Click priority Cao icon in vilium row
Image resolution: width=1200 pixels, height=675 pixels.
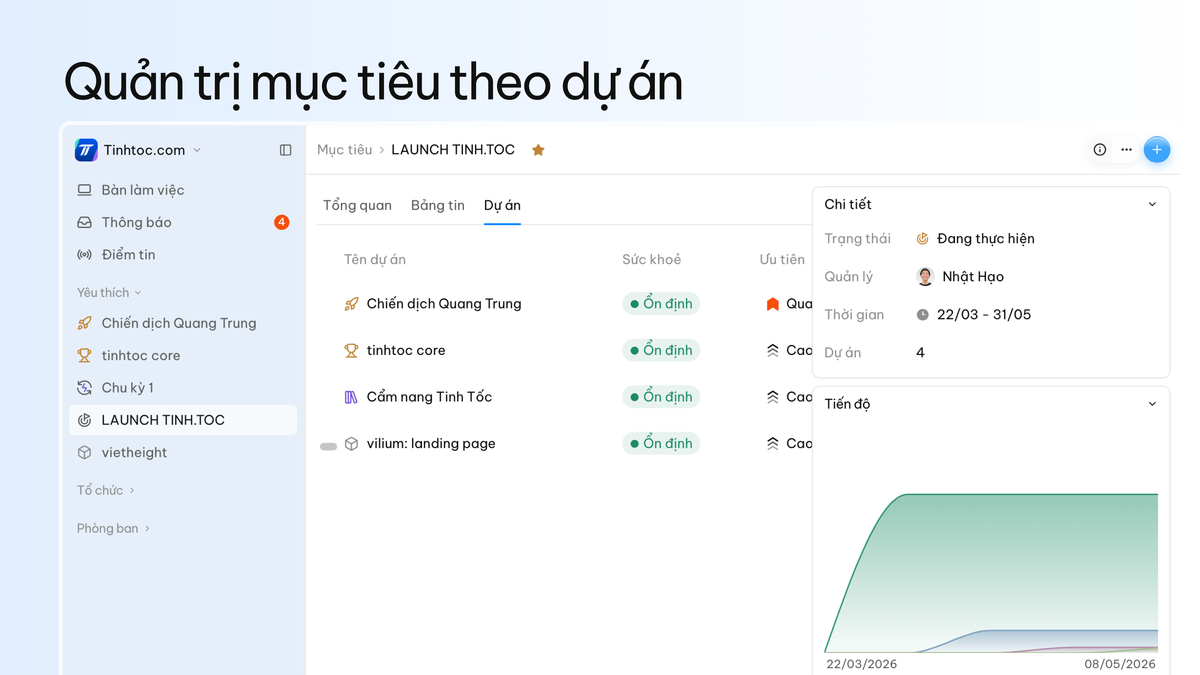[x=772, y=443]
